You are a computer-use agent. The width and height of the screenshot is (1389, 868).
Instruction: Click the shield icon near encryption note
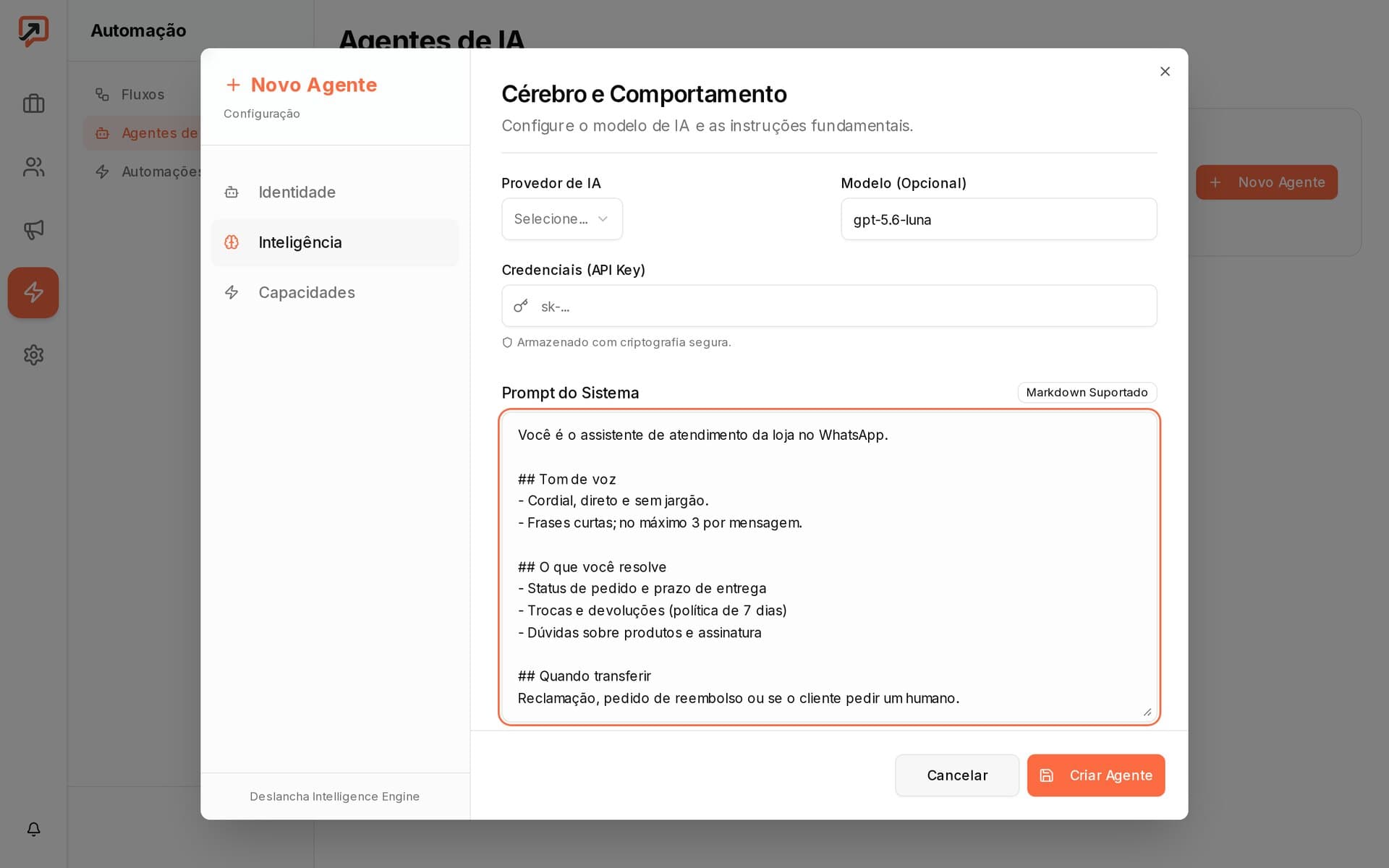(507, 343)
